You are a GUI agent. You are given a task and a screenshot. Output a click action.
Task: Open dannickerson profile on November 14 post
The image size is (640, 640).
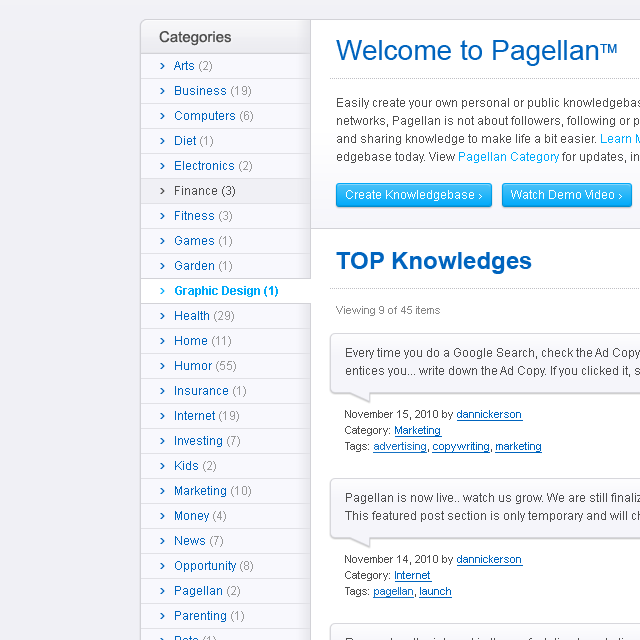coord(489,559)
